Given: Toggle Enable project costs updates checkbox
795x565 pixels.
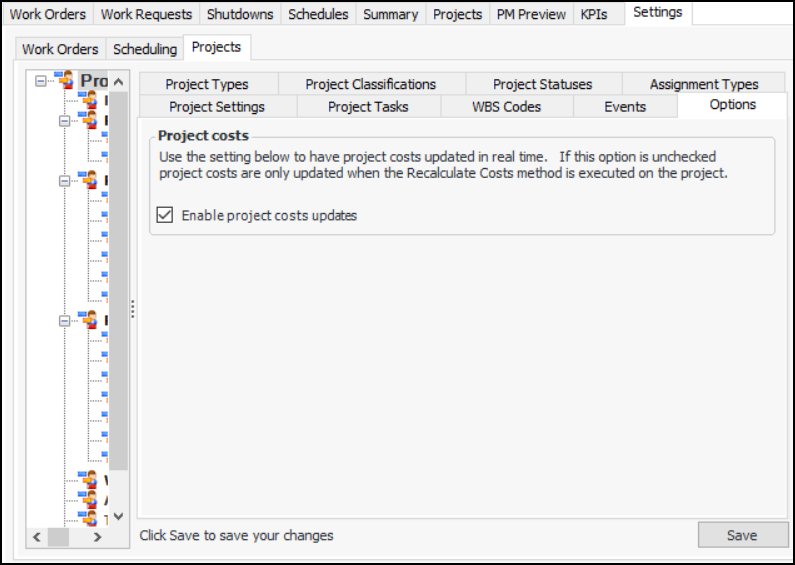Looking at the screenshot, I should pos(166,215).
